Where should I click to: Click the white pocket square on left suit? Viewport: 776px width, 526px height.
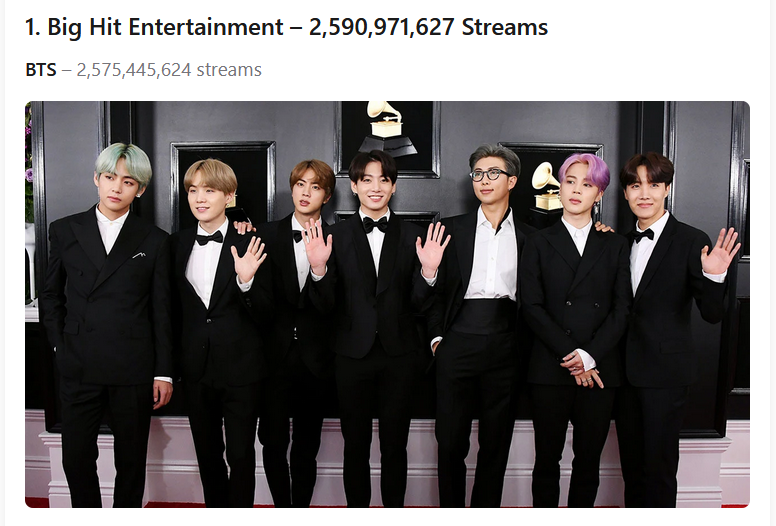[139, 255]
